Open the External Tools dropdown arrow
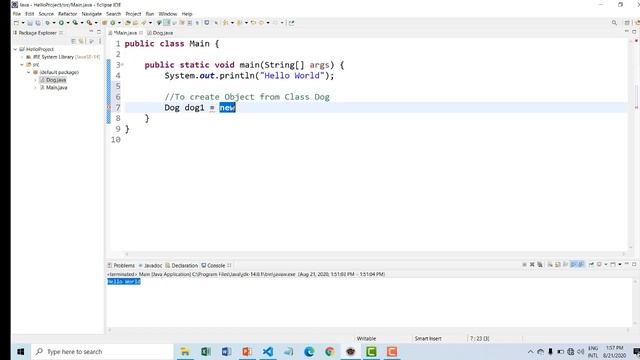This screenshot has height=360, width=640. pos(96,23)
